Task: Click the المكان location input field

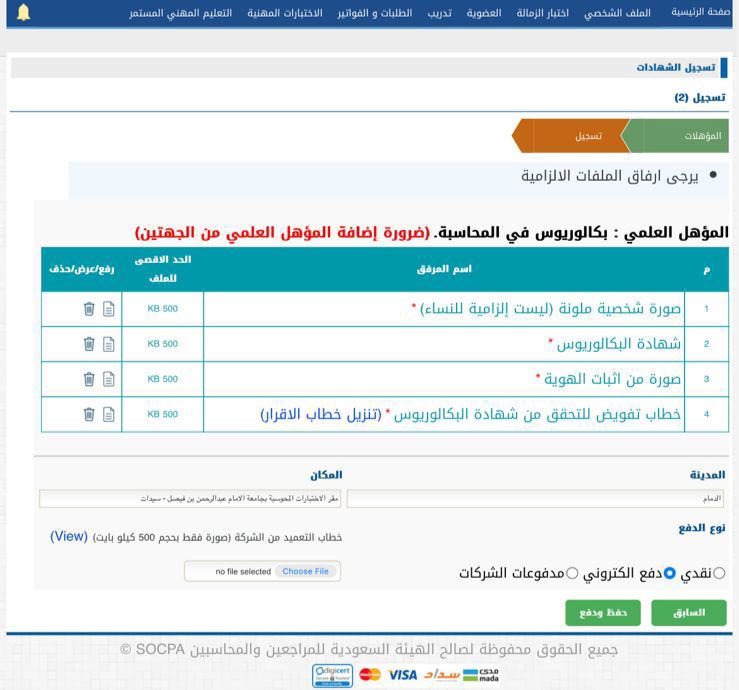Action: pos(190,499)
